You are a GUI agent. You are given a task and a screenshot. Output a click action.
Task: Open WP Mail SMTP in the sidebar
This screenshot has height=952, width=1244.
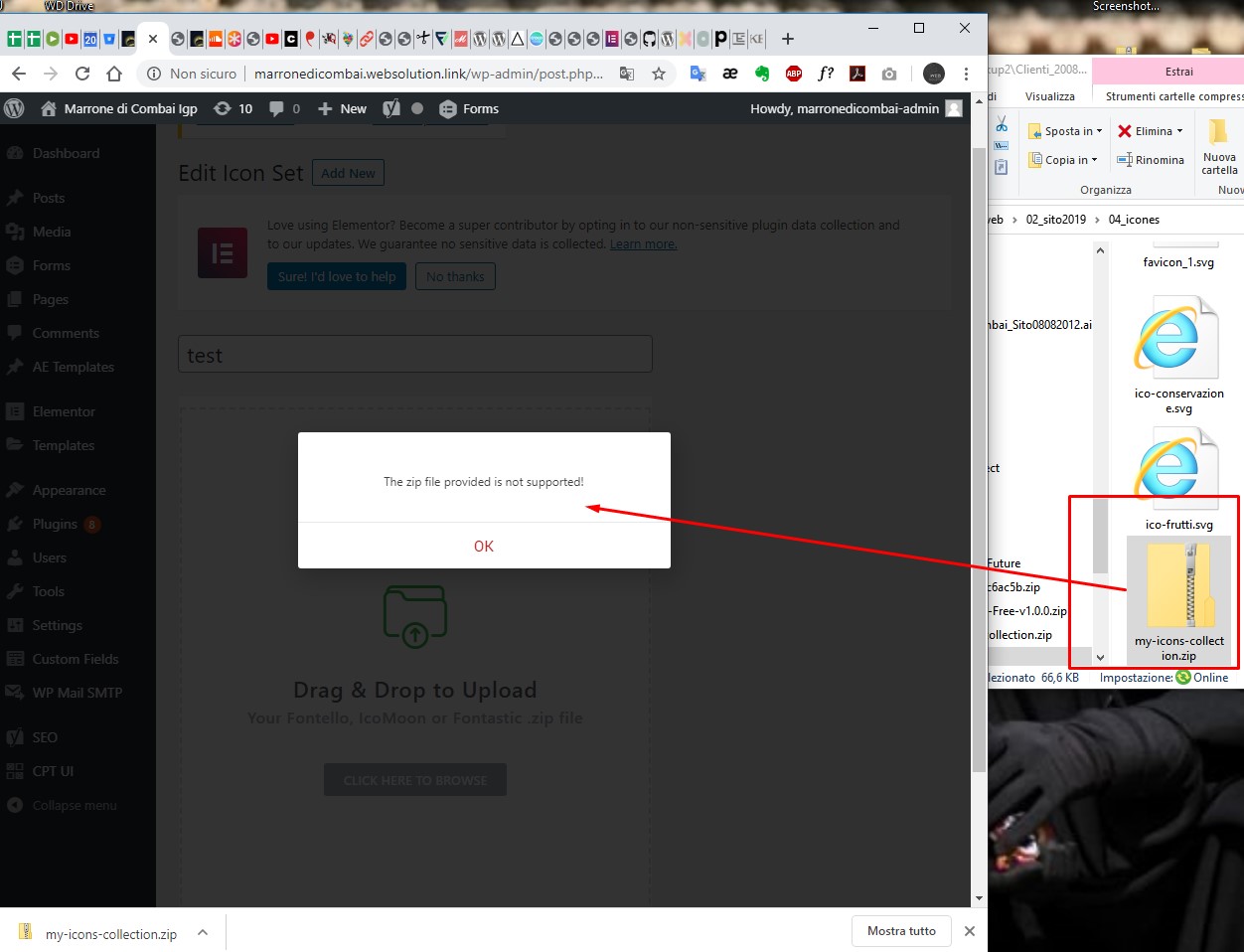pos(78,693)
